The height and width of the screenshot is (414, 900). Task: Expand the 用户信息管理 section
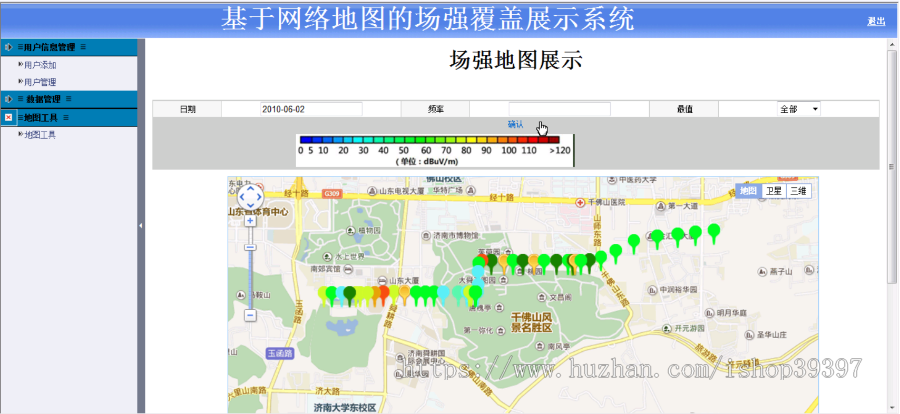69,47
